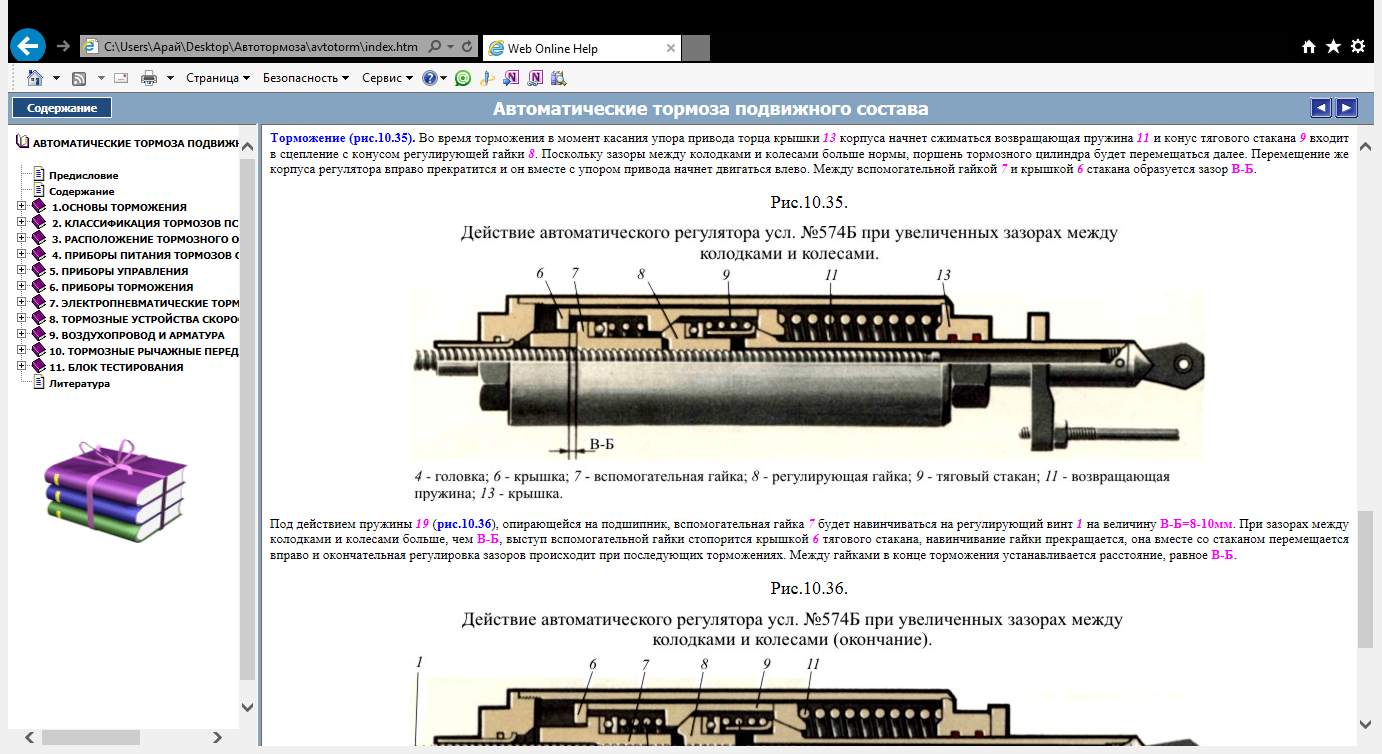Open the Литература topic
1382x754 pixels.
point(80,383)
